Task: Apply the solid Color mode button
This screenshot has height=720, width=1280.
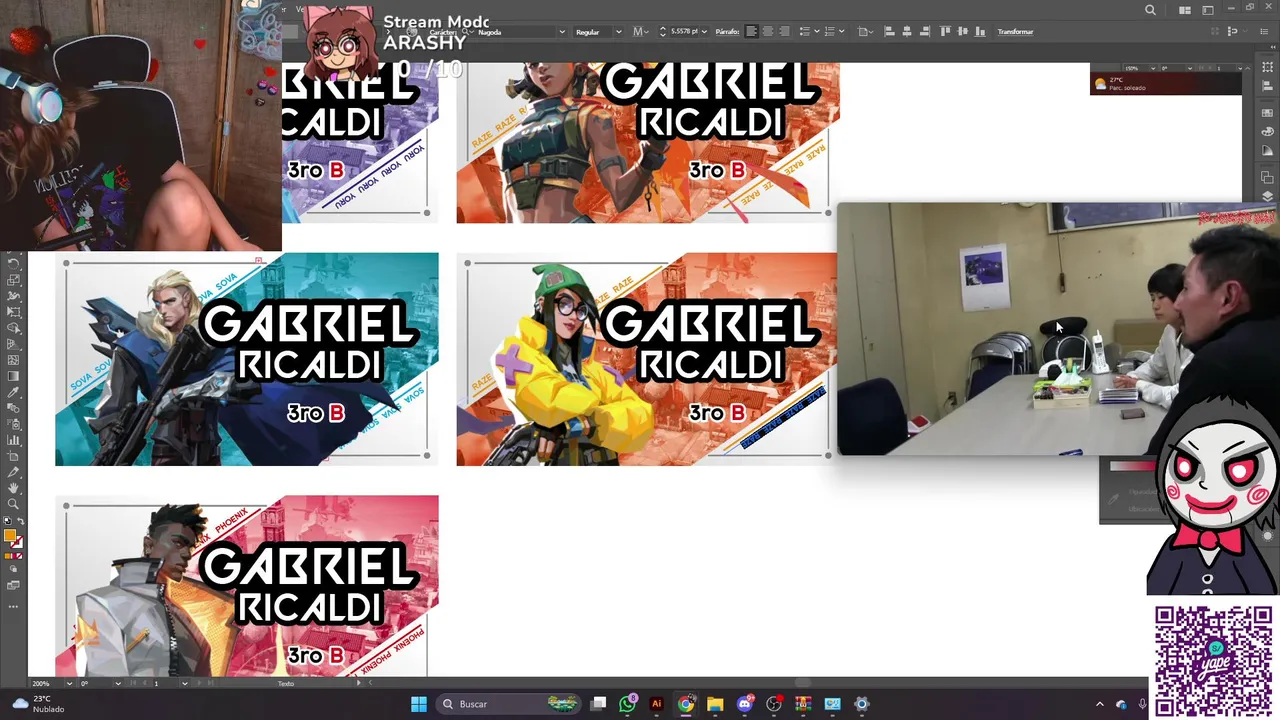Action: click(x=6, y=556)
